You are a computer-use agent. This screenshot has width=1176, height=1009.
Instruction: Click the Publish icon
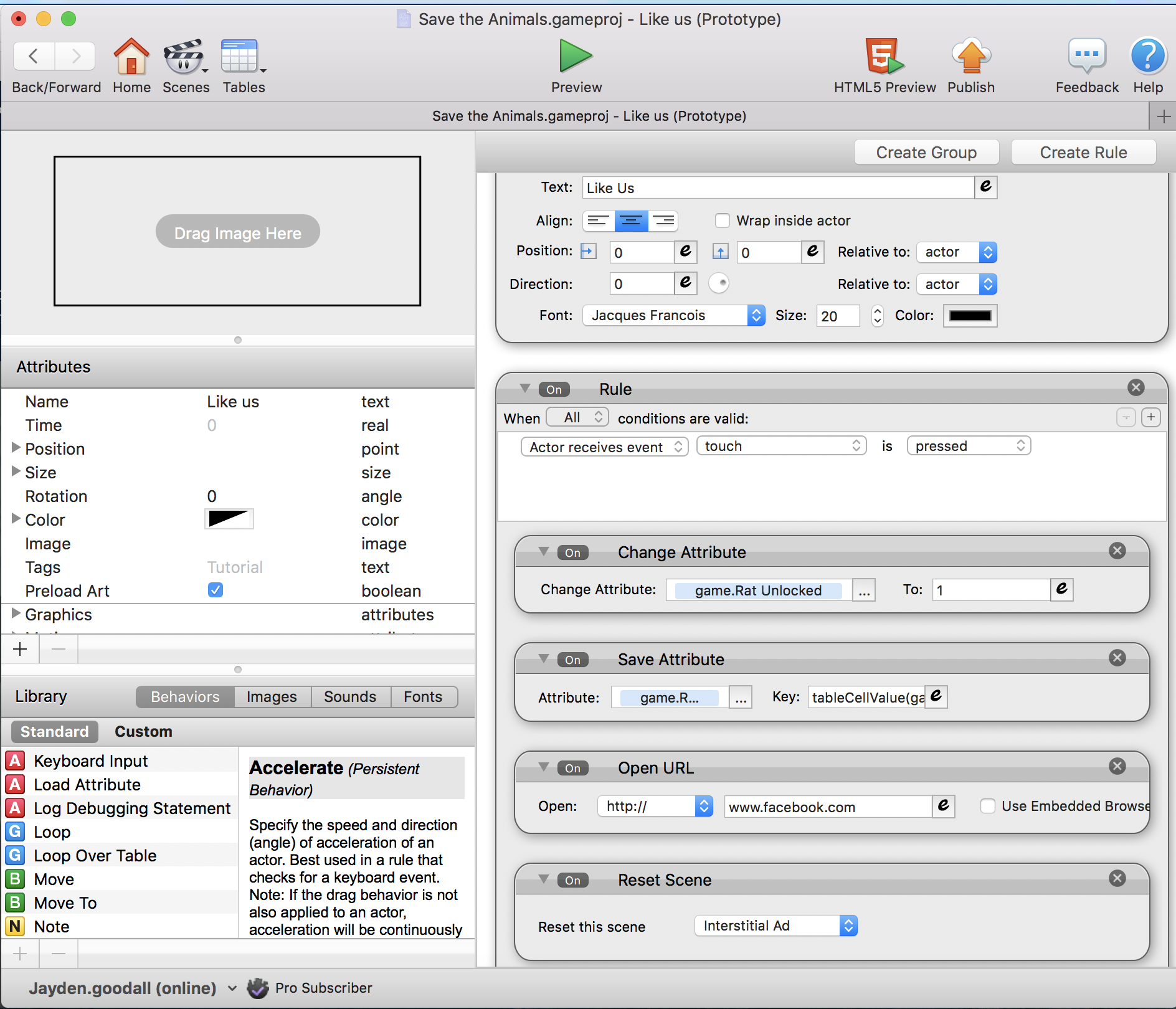[x=971, y=56]
